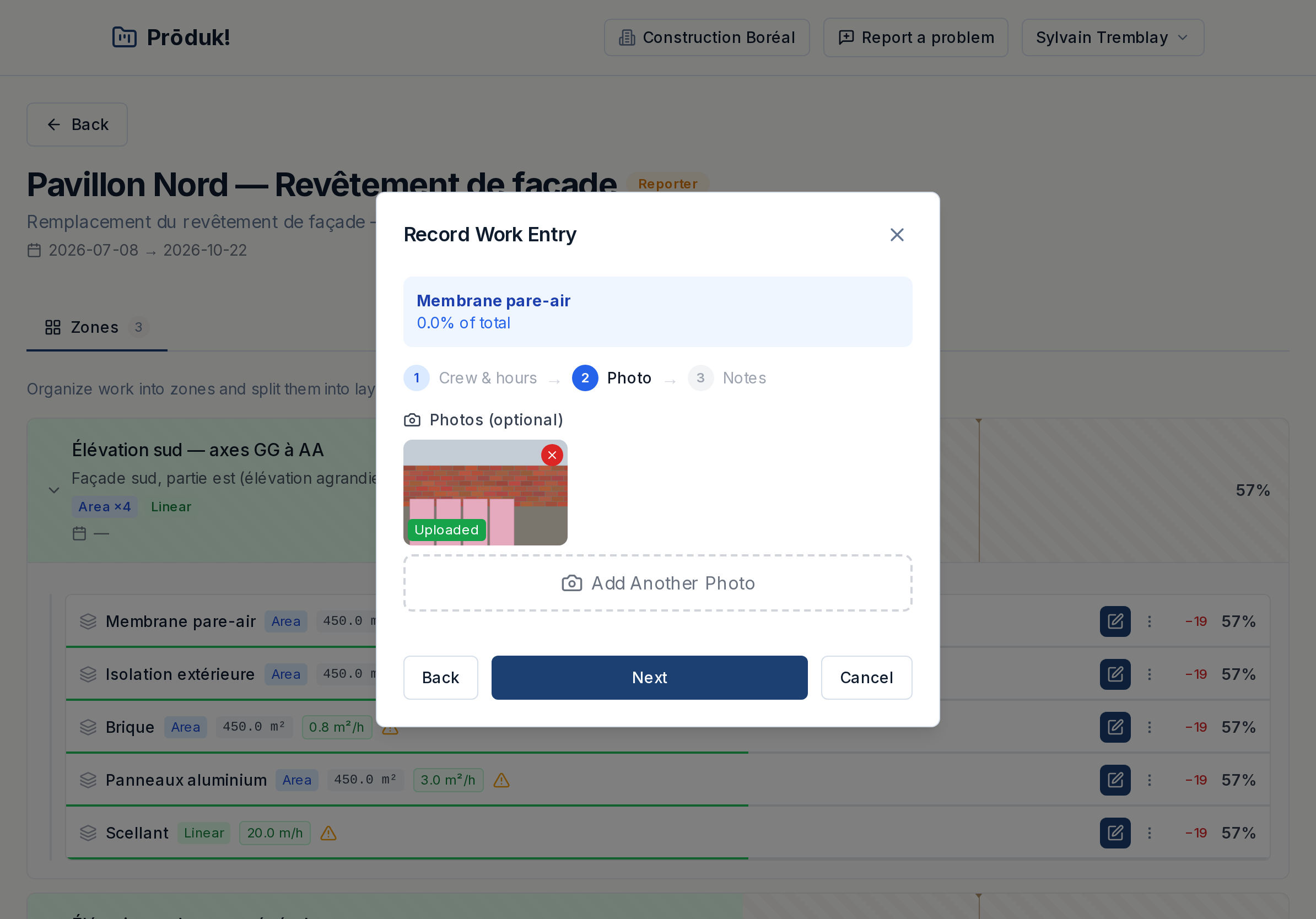Edit the Panneaux aluminium layer entry
The width and height of the screenshot is (1316, 919).
(1115, 780)
